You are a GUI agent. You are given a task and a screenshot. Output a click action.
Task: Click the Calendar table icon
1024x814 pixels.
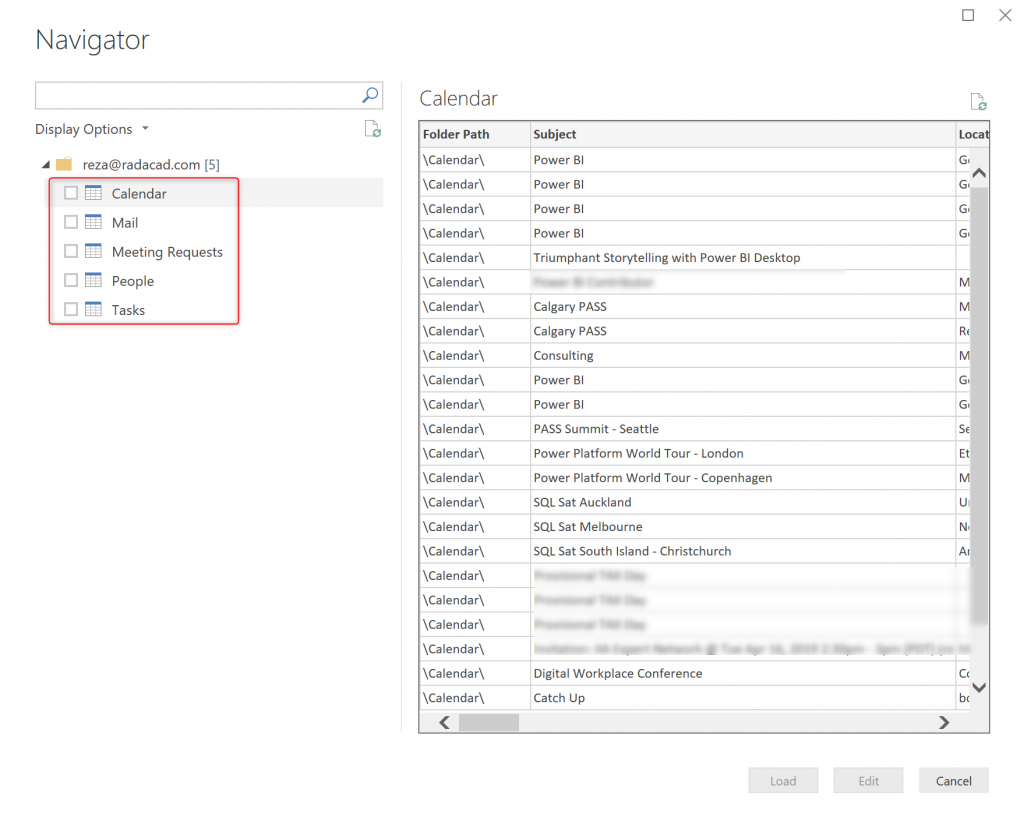click(x=94, y=193)
